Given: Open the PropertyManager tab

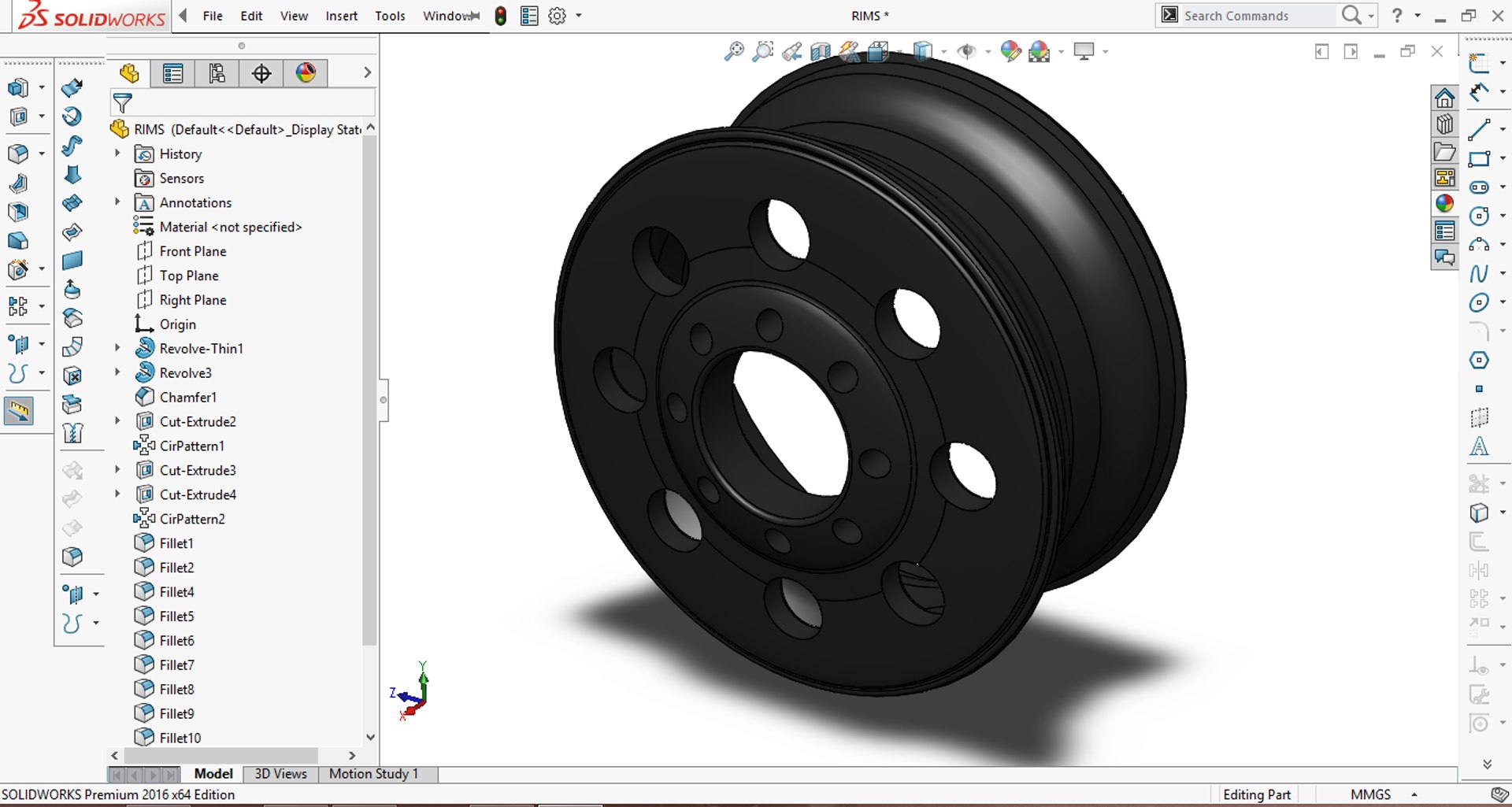Looking at the screenshot, I should (x=172, y=73).
